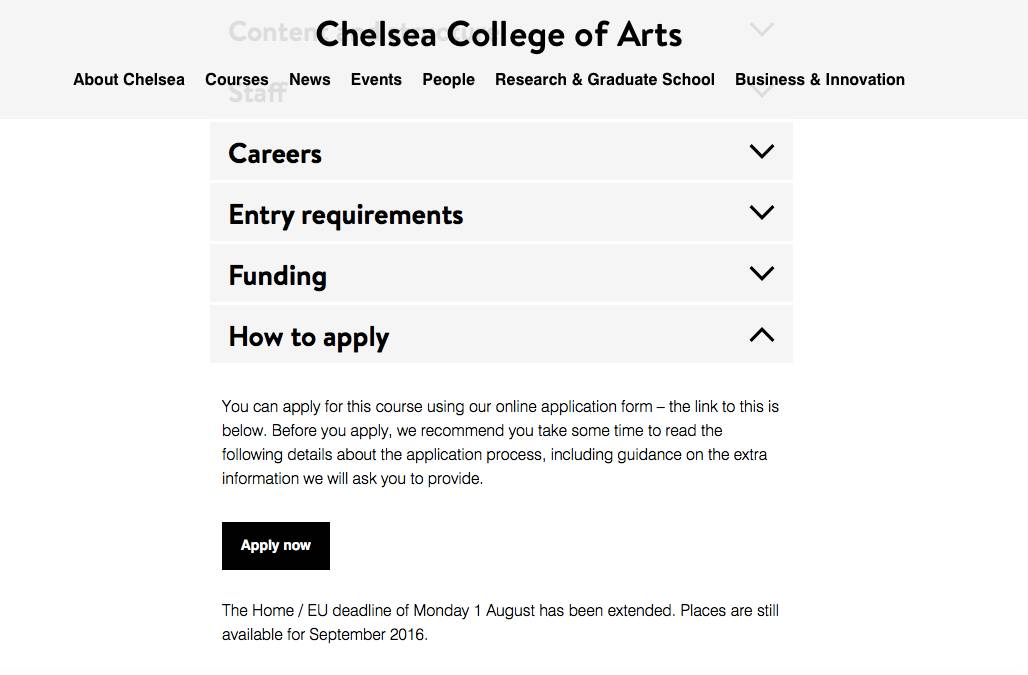Open Research & Graduate School menu

[x=605, y=80]
